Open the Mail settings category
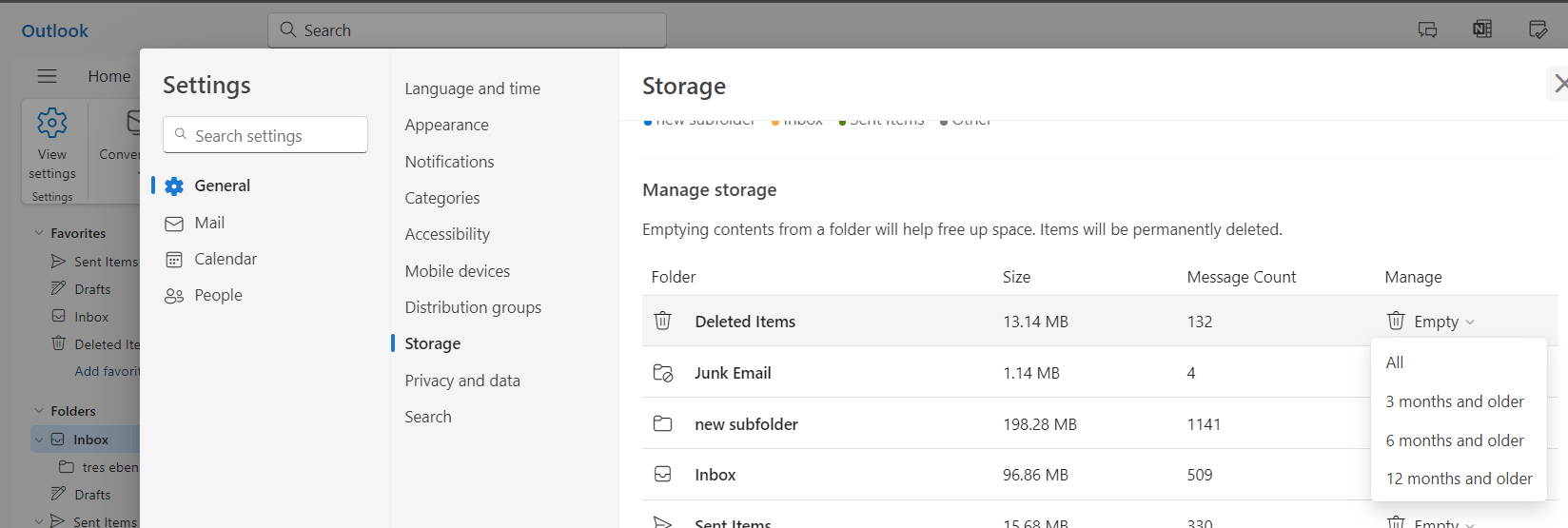 tap(209, 223)
